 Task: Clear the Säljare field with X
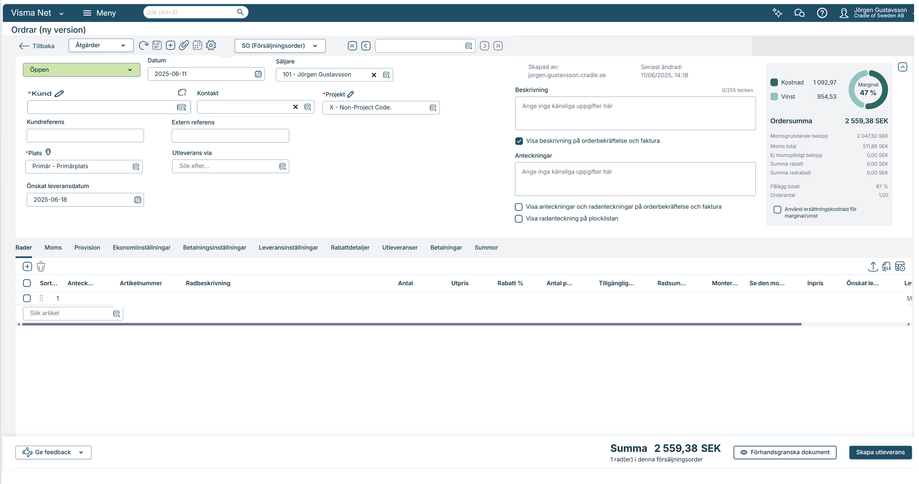pos(374,74)
